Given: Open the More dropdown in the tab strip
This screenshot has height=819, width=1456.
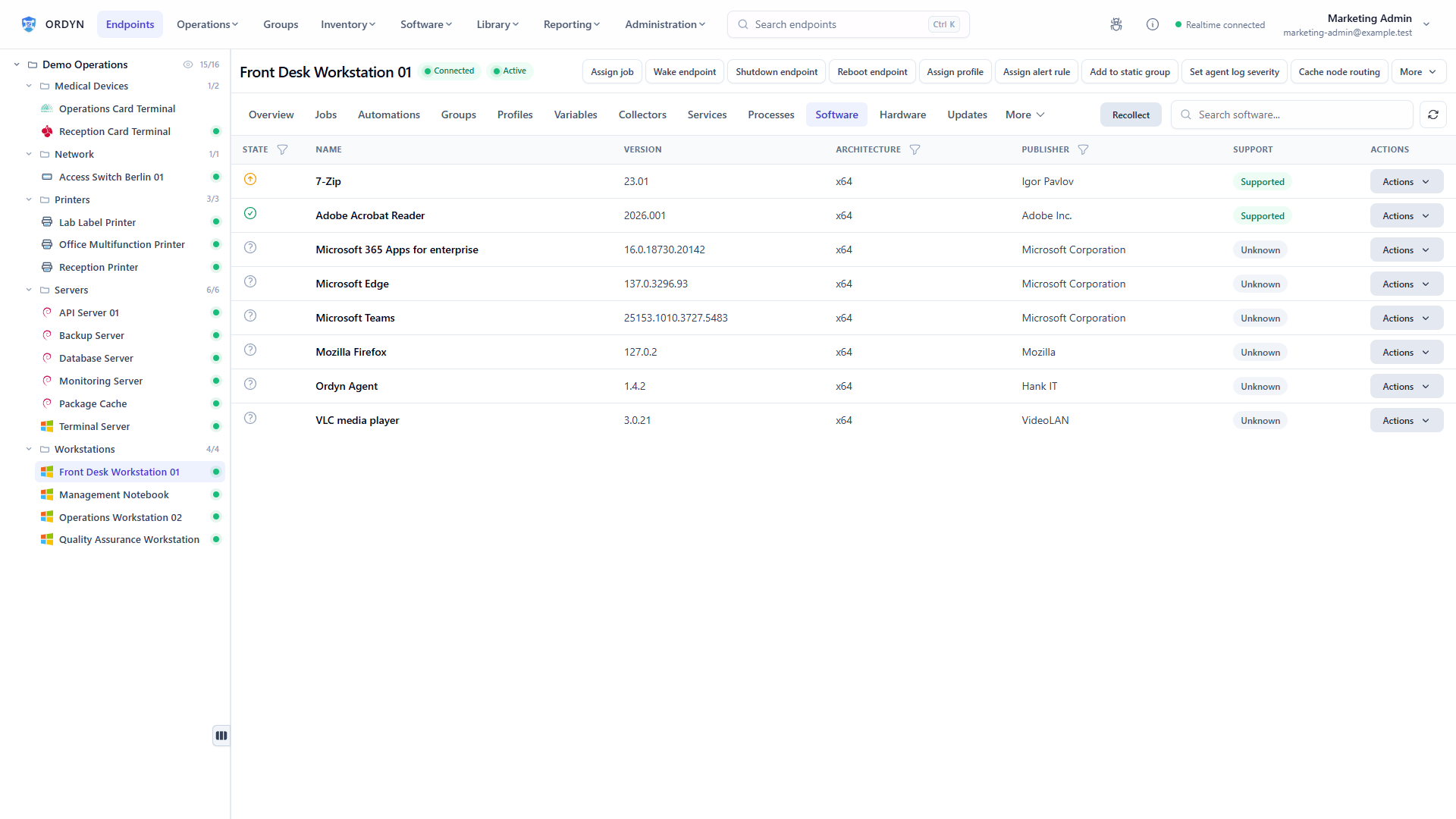Looking at the screenshot, I should pyautogui.click(x=1025, y=115).
